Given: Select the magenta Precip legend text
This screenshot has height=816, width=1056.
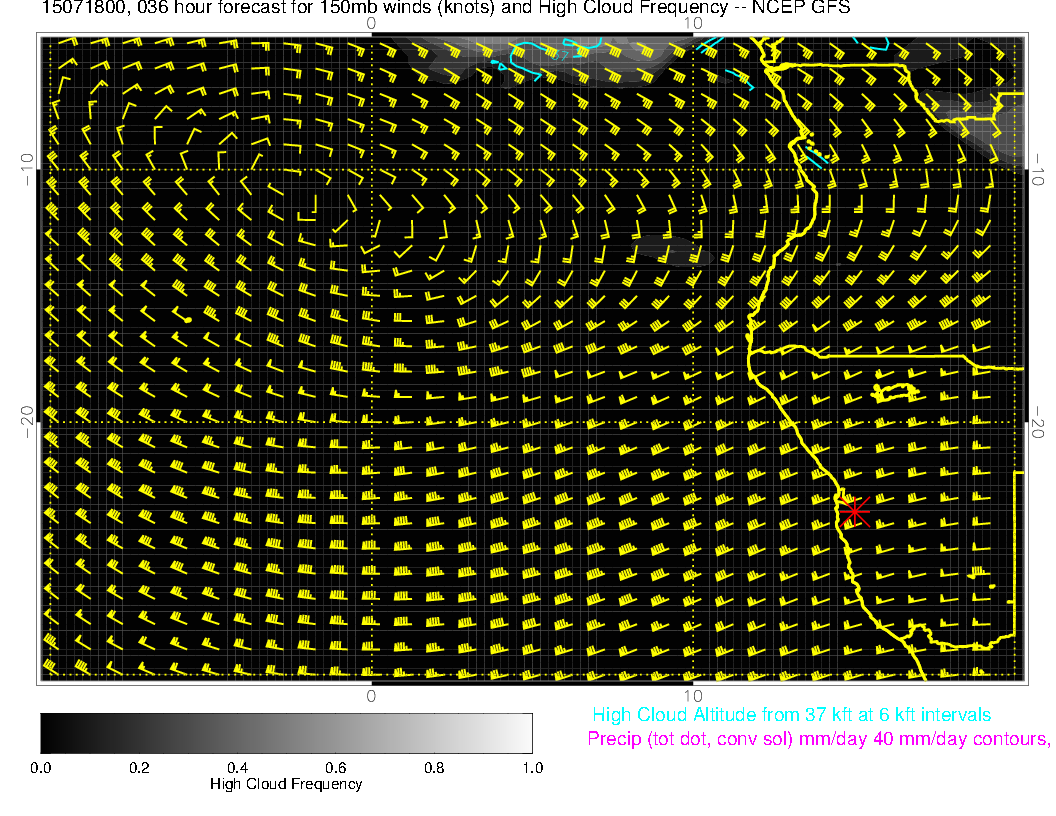Looking at the screenshot, I should point(818,740).
